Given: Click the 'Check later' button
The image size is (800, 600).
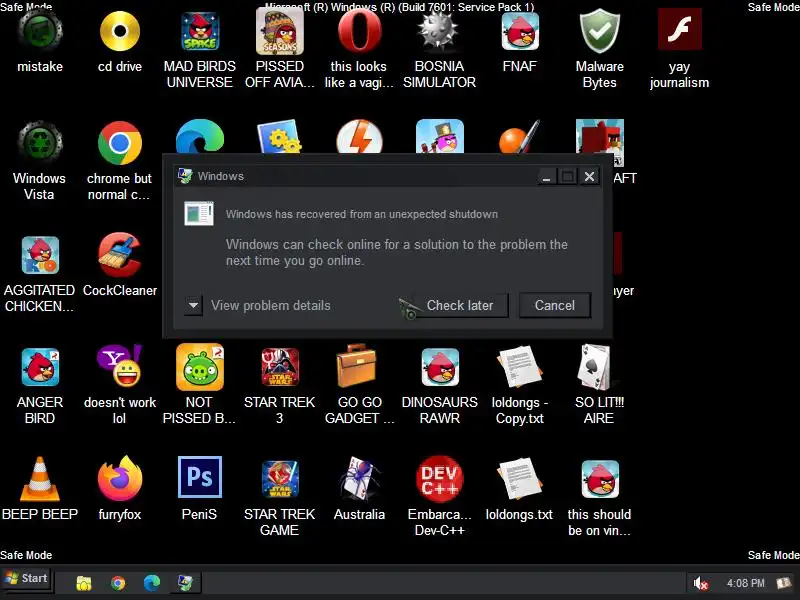Looking at the screenshot, I should click(x=460, y=305).
